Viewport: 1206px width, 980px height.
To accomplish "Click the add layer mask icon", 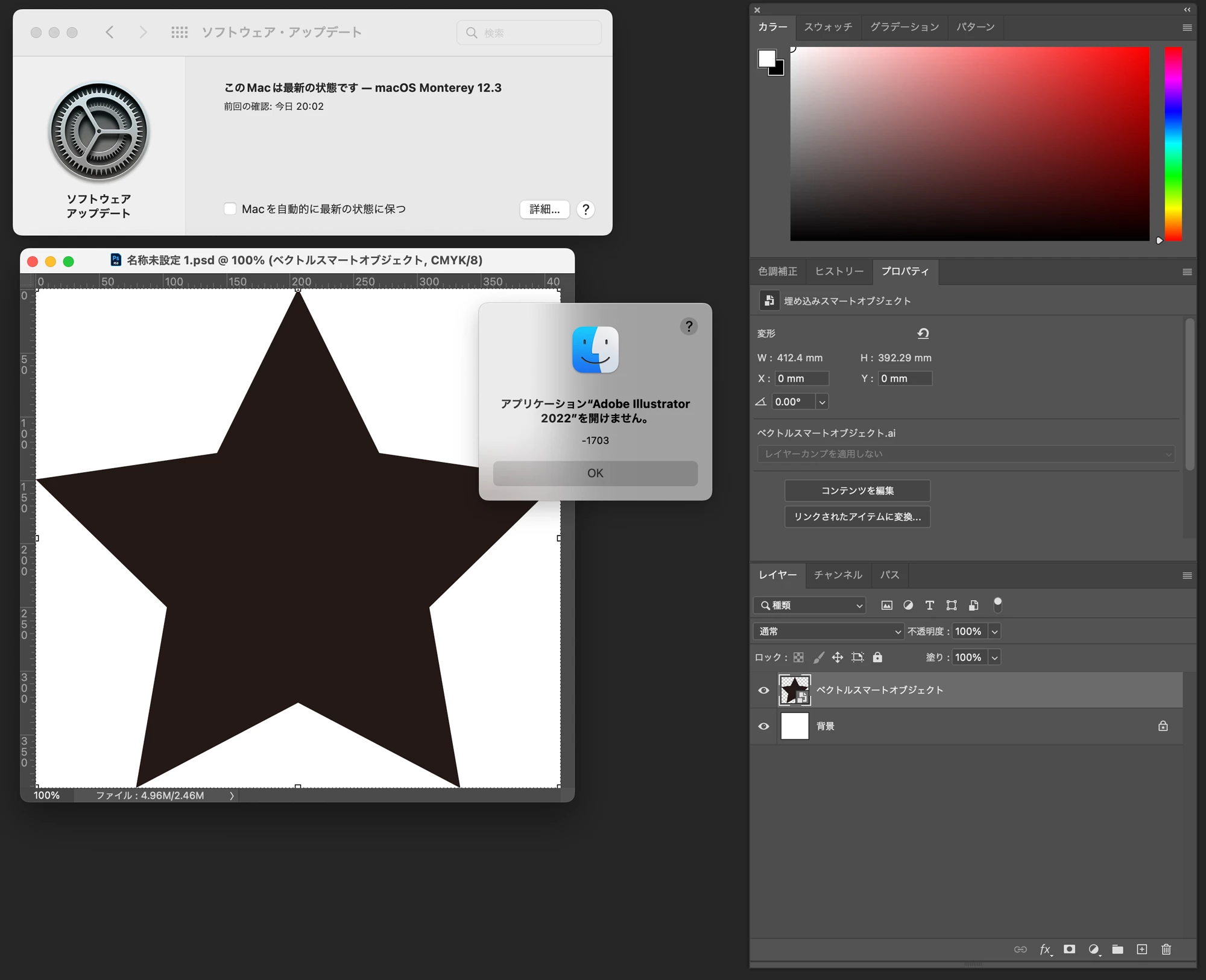I will click(x=1069, y=949).
